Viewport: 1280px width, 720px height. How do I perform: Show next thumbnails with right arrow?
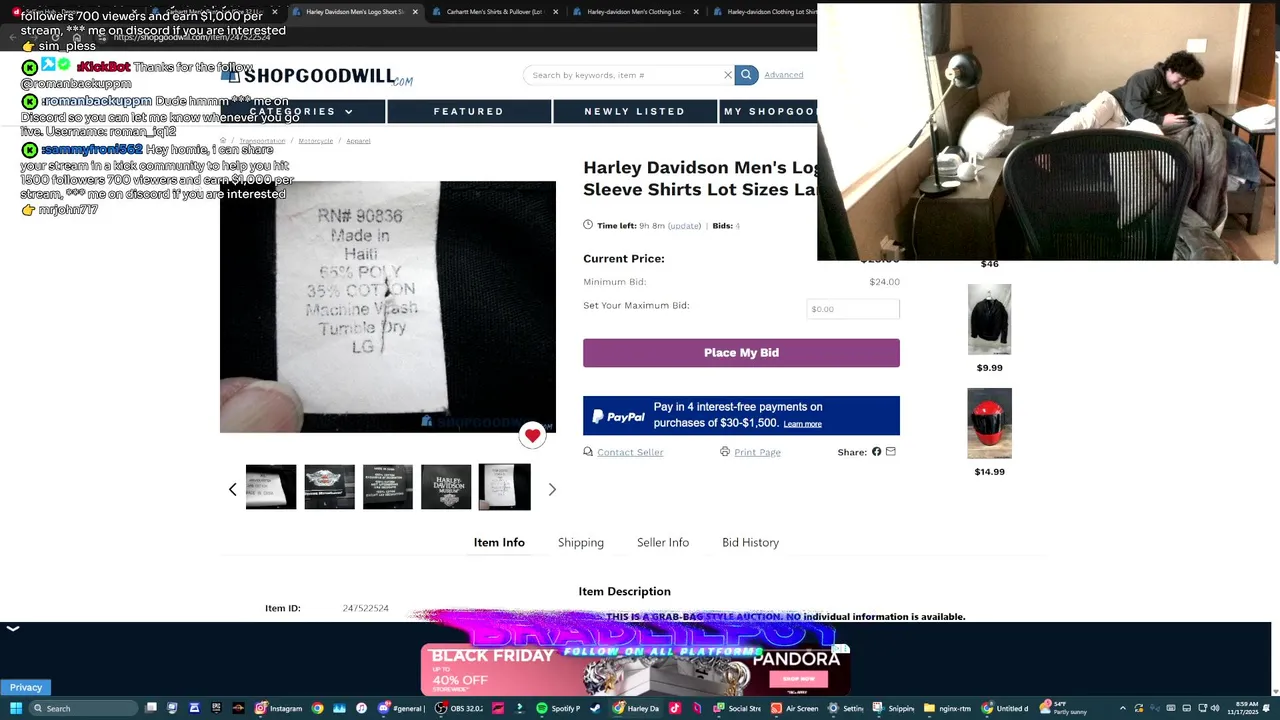pyautogui.click(x=552, y=489)
